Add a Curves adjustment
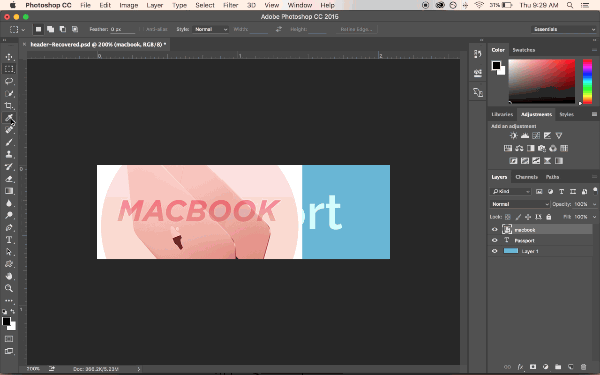Screen dimensions: 600x375 [536, 135]
